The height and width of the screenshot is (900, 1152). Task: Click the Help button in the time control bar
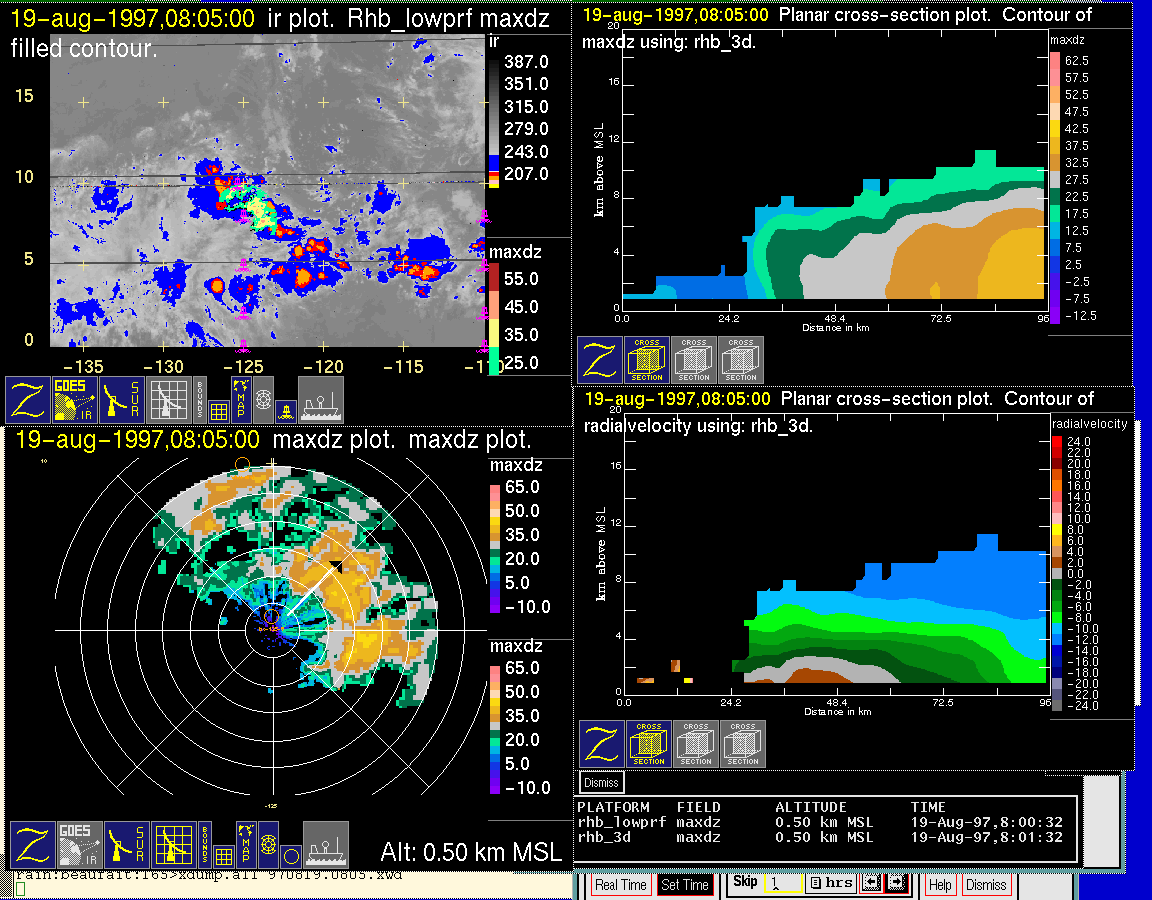pos(940,885)
